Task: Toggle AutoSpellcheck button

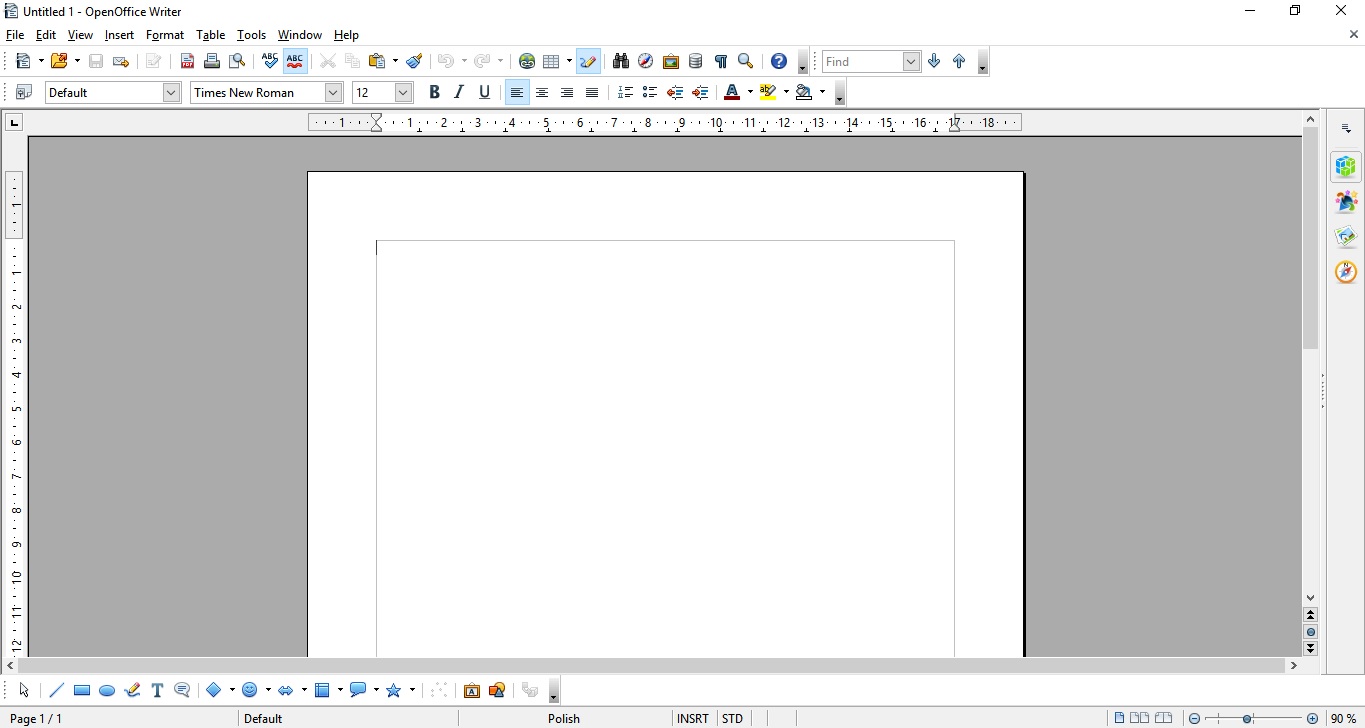Action: (295, 62)
